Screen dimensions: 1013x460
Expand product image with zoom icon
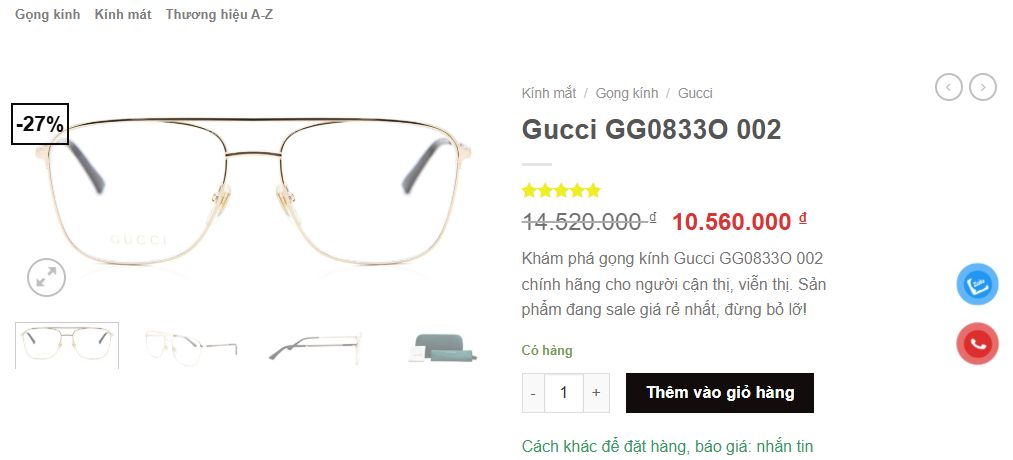point(46,278)
